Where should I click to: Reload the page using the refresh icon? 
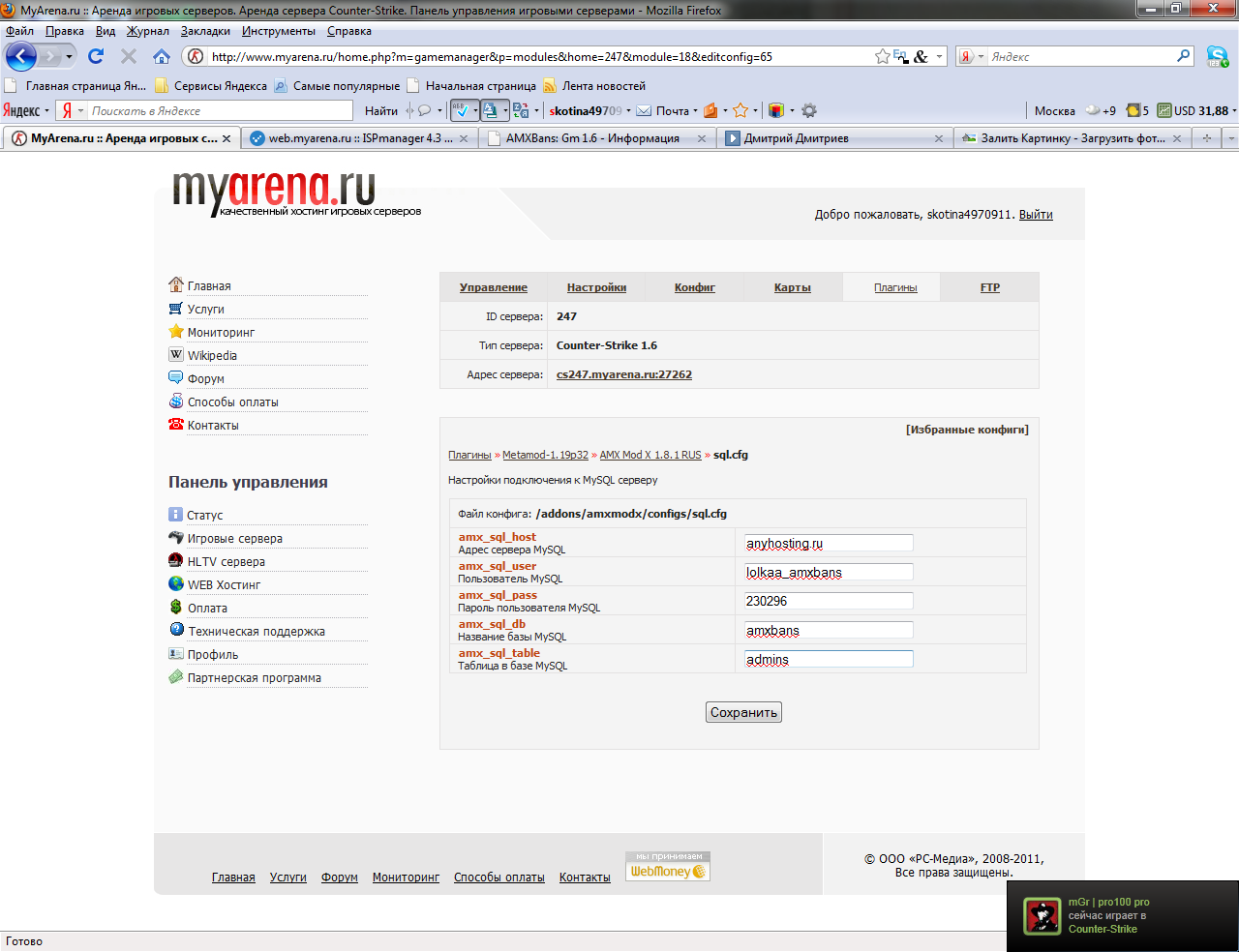(x=96, y=56)
